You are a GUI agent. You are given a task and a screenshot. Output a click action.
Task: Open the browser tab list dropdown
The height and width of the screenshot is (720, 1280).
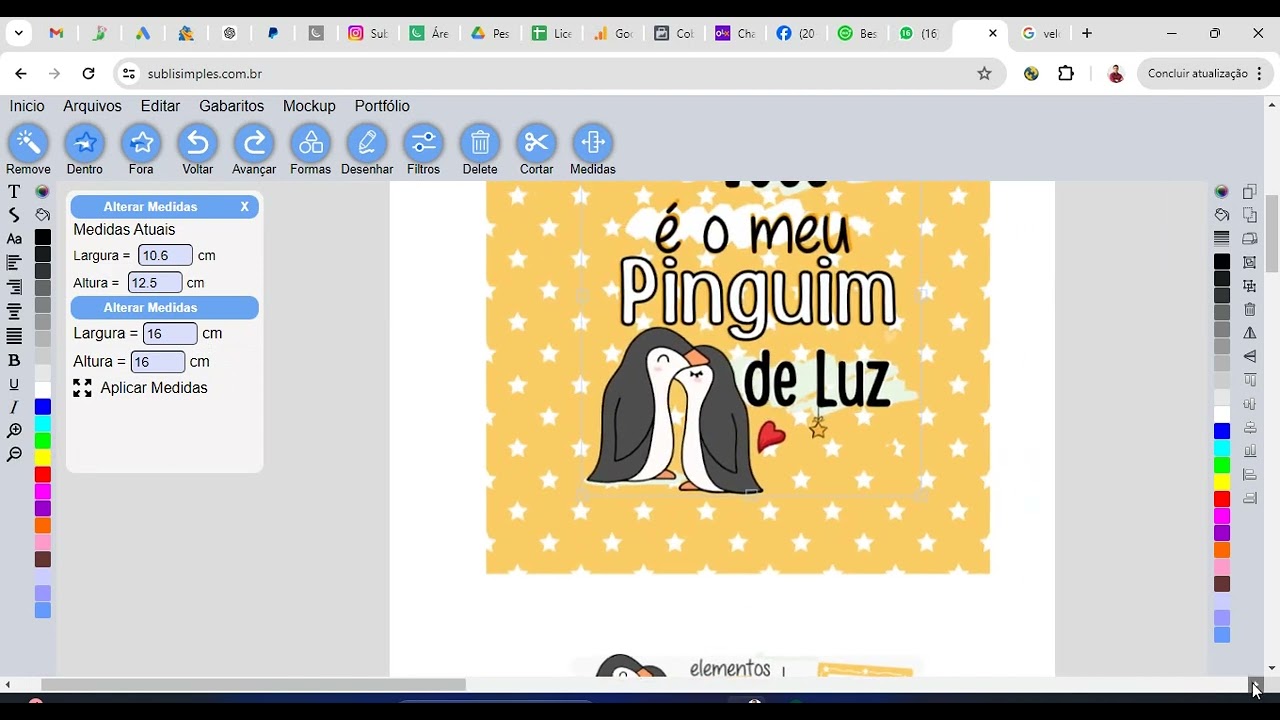click(18, 33)
